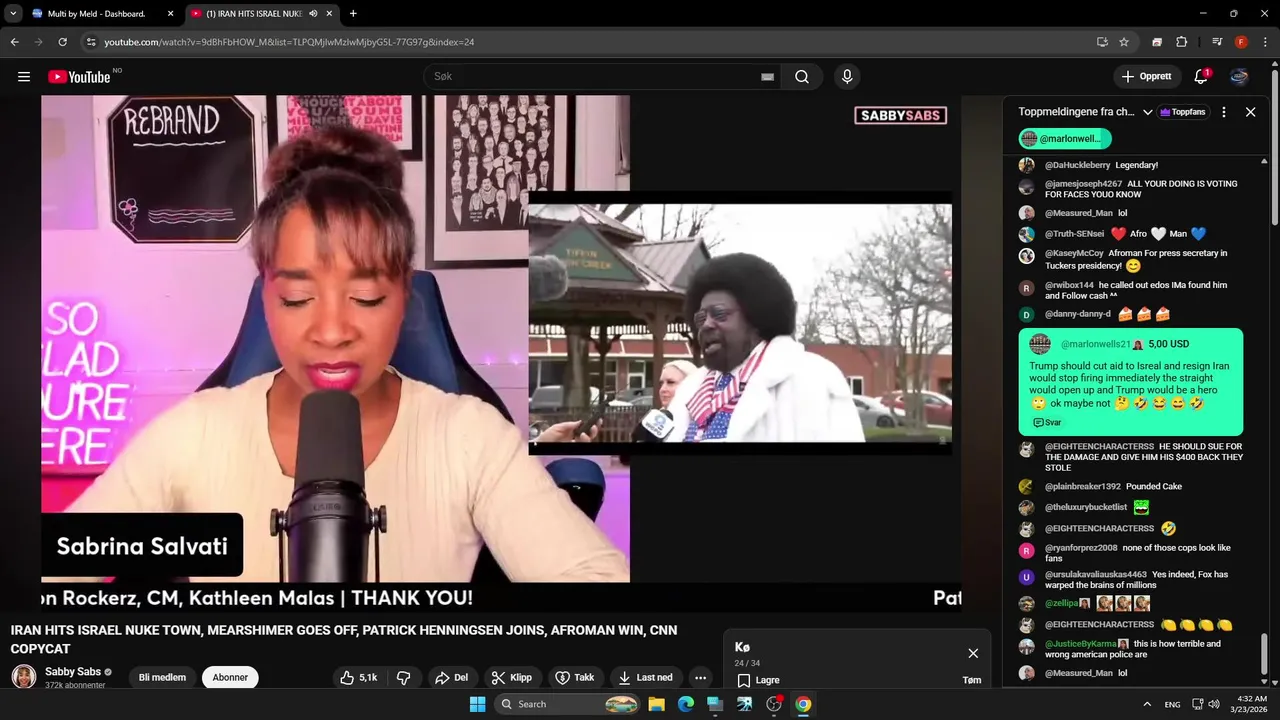Click the Abonner subscribe button
Viewport: 1280px width, 720px height.
230,677
